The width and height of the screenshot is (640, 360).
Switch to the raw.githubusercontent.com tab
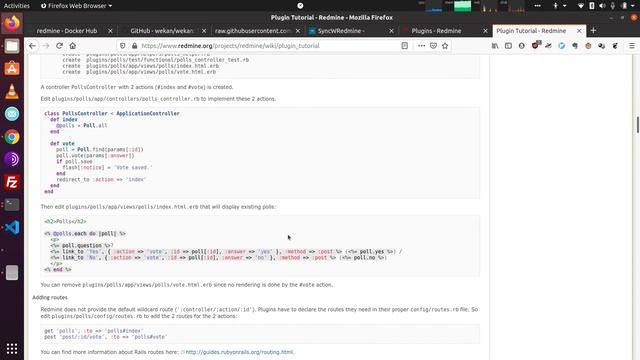tap(253, 31)
